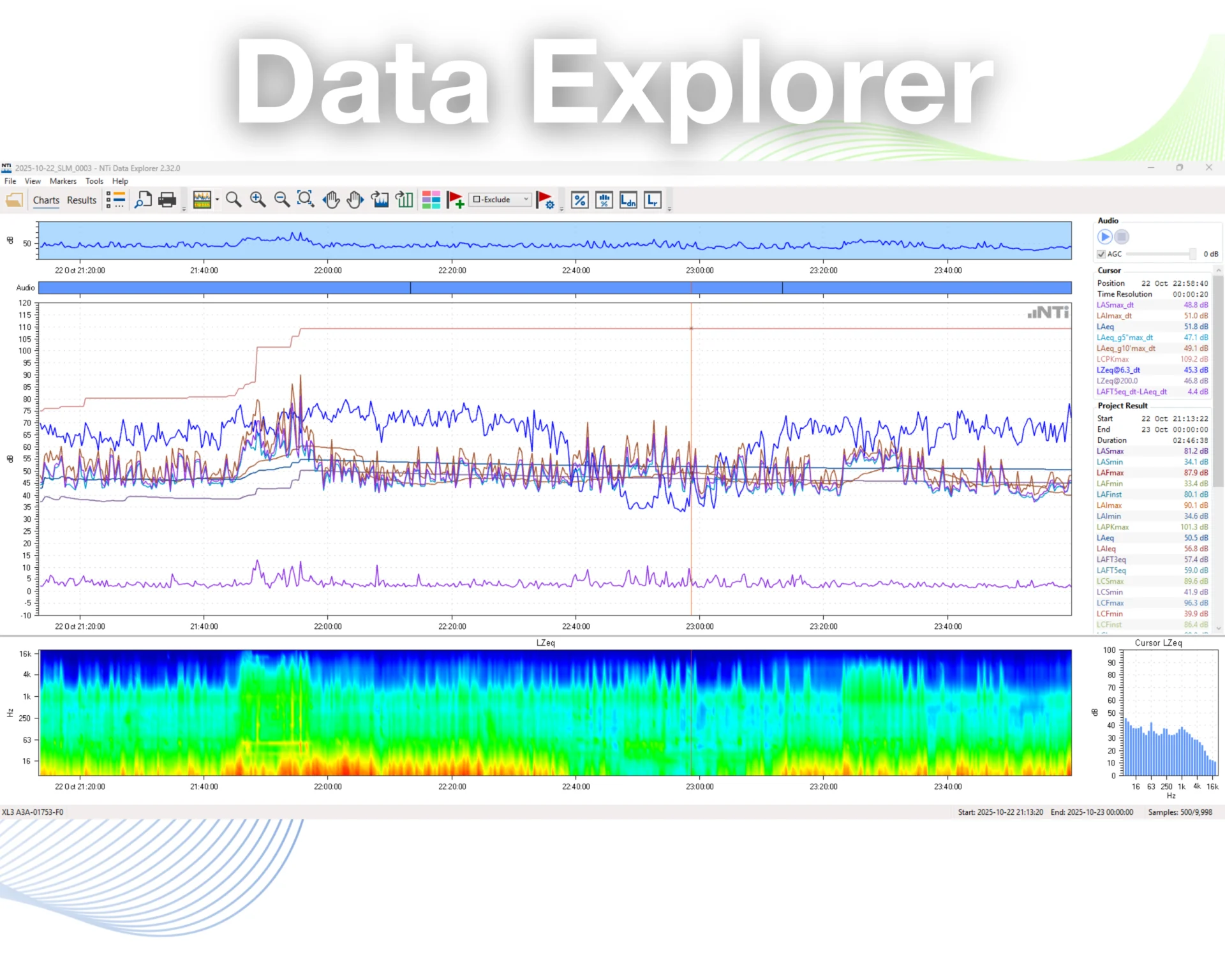Open the Markers menu
This screenshot has height=980, width=1225.
click(63, 181)
